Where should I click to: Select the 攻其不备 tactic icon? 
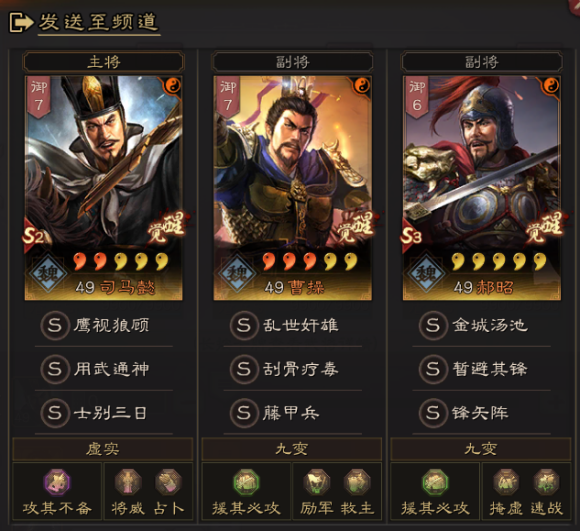[x=57, y=482]
